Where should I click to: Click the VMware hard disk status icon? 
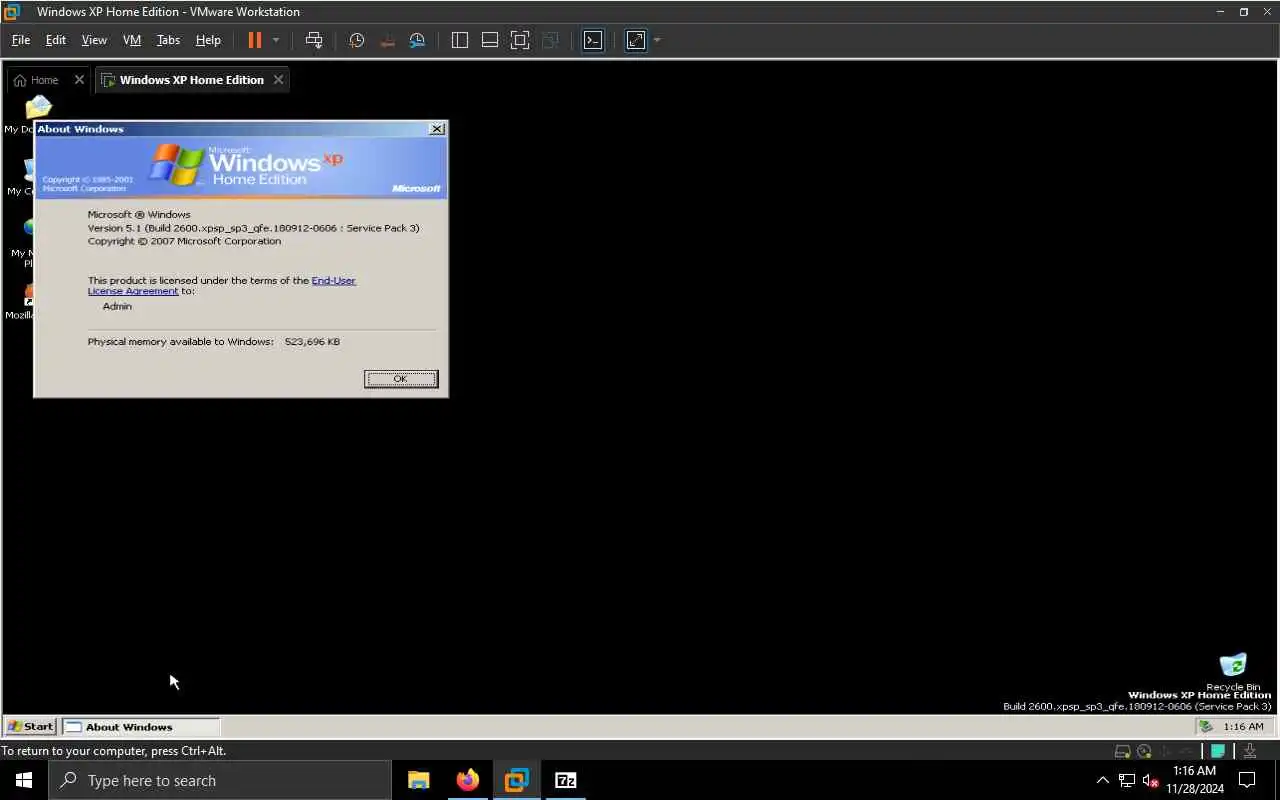click(1123, 751)
